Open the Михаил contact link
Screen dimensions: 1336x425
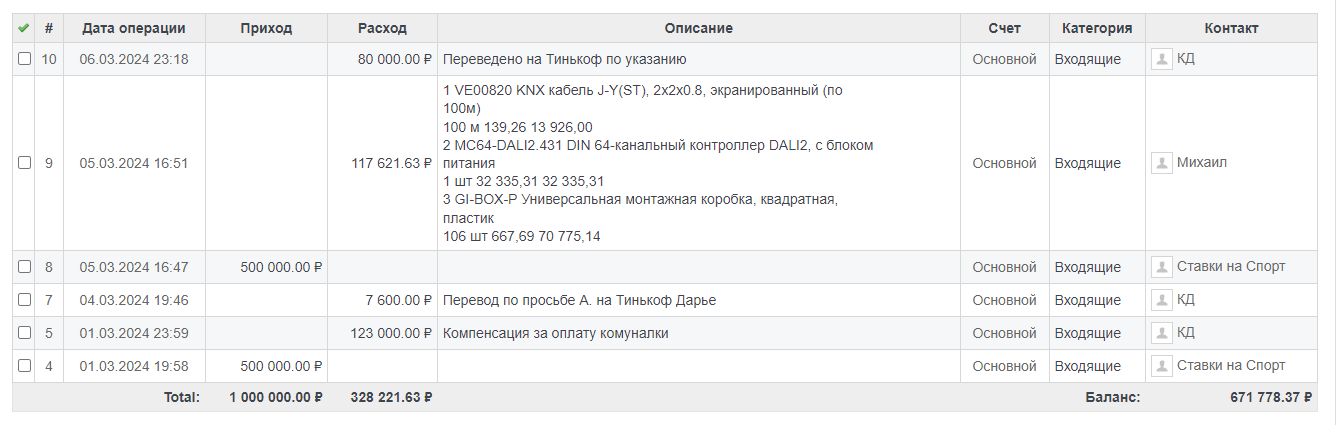(x=1201, y=163)
